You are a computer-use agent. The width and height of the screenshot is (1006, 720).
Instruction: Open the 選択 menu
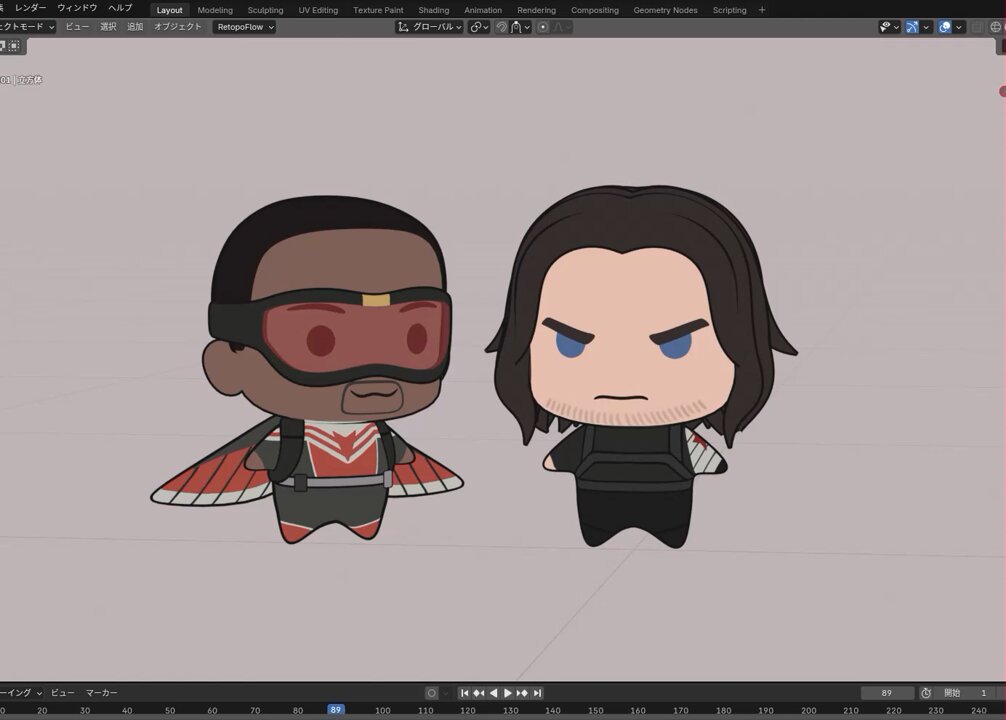coord(108,27)
